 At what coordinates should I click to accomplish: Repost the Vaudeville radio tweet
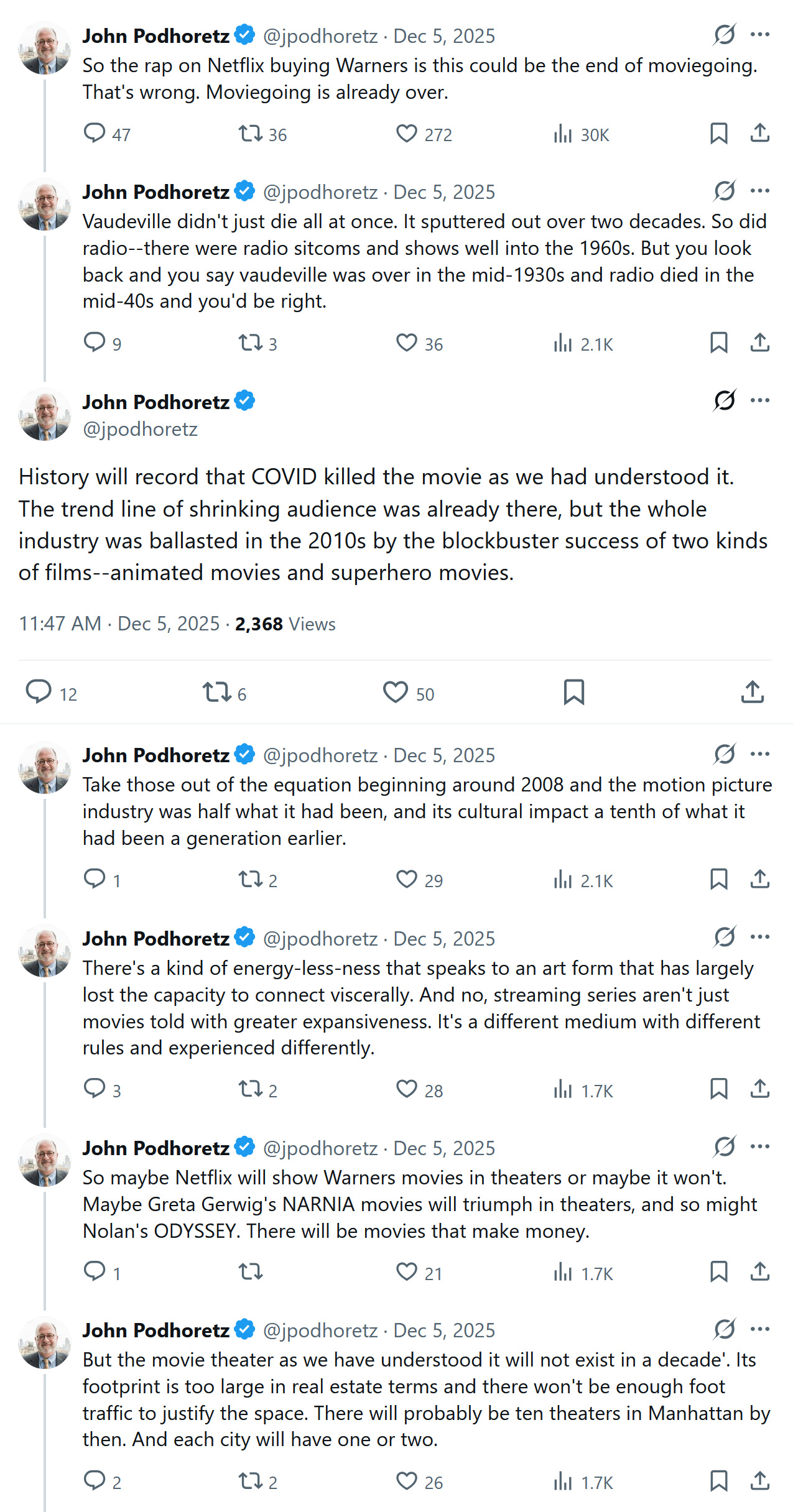coord(251,343)
